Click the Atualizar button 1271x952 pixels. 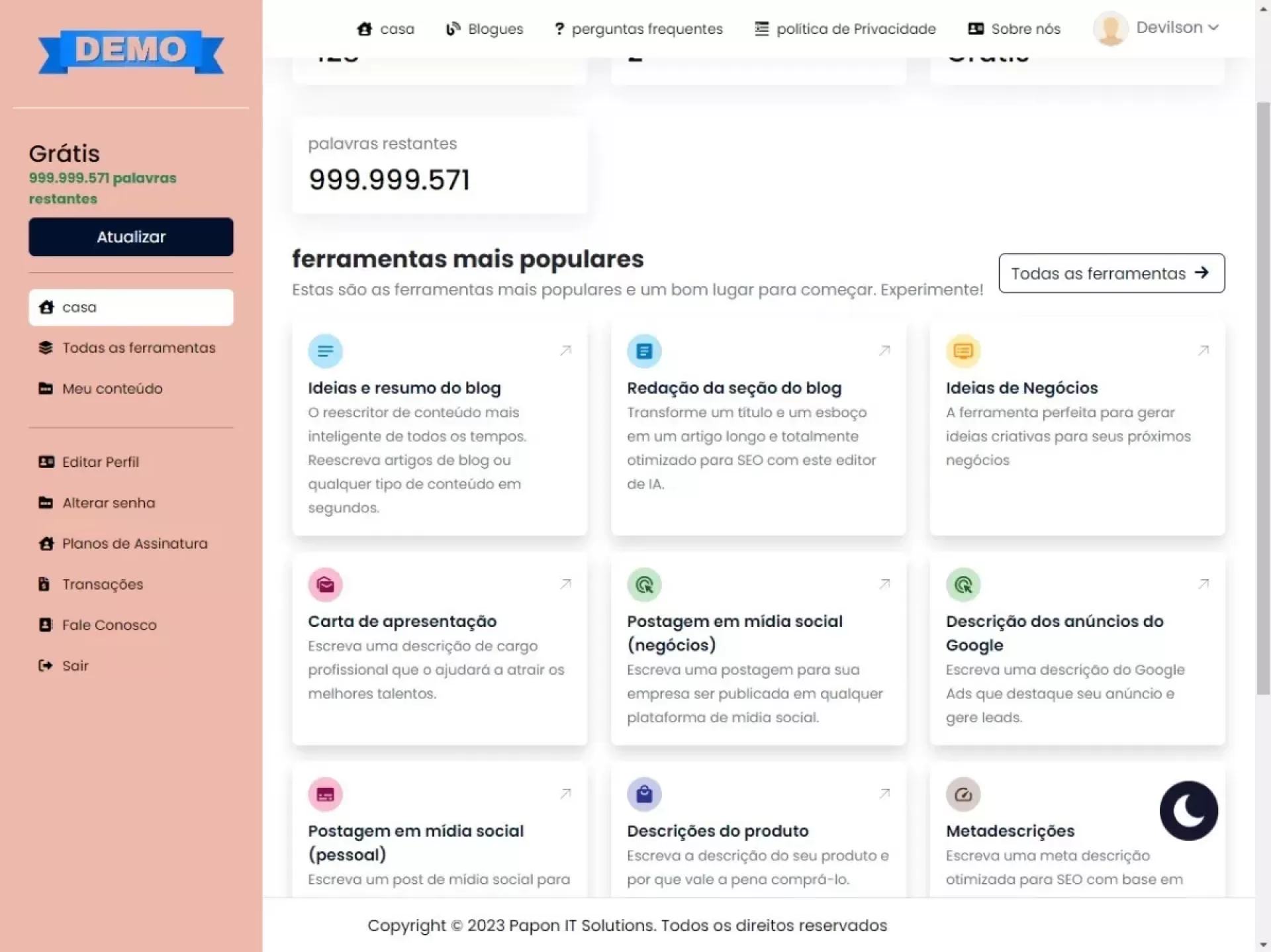[x=131, y=237]
